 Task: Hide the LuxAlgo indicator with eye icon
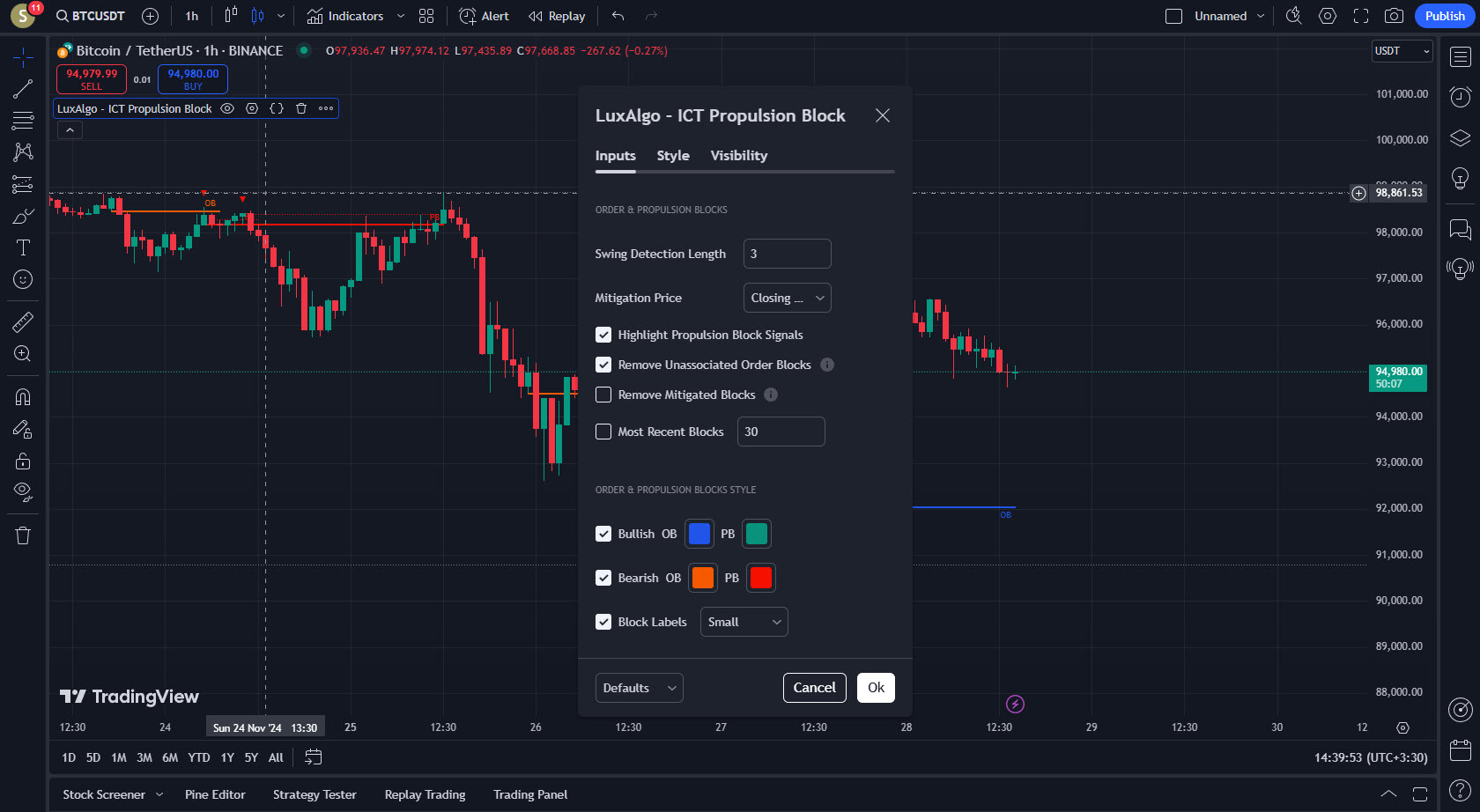pos(227,108)
